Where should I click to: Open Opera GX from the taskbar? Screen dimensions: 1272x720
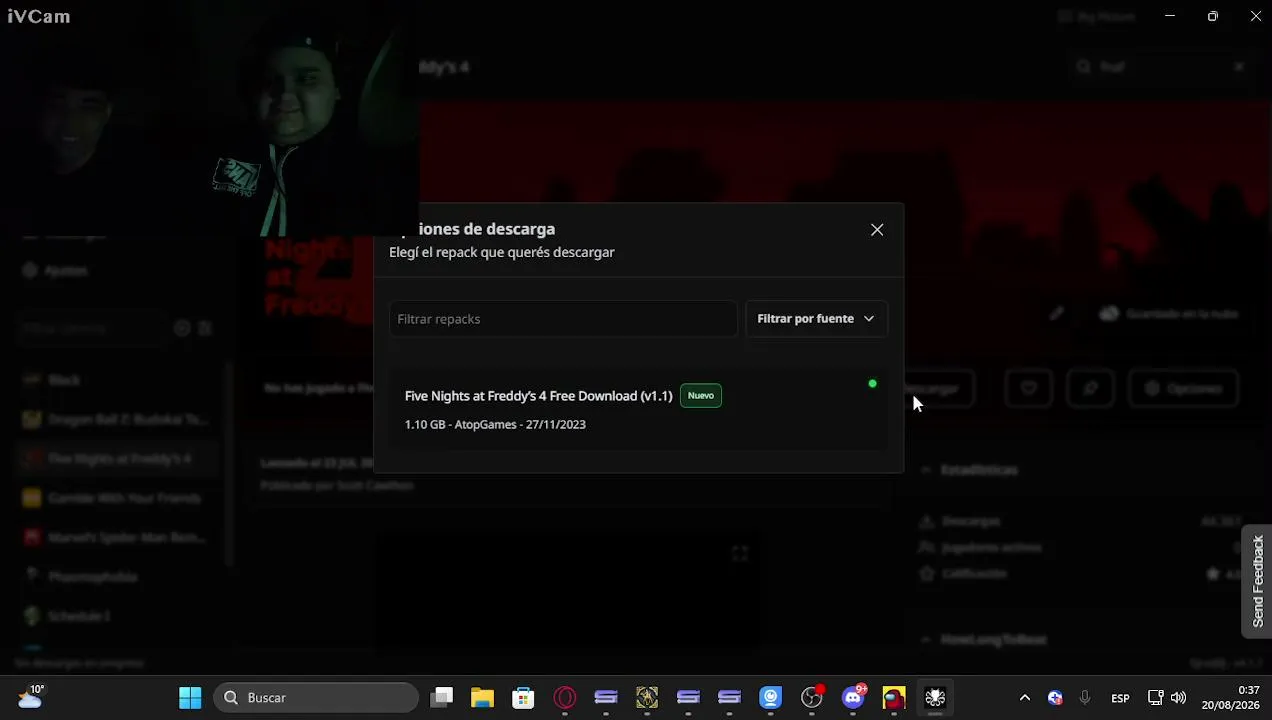565,697
